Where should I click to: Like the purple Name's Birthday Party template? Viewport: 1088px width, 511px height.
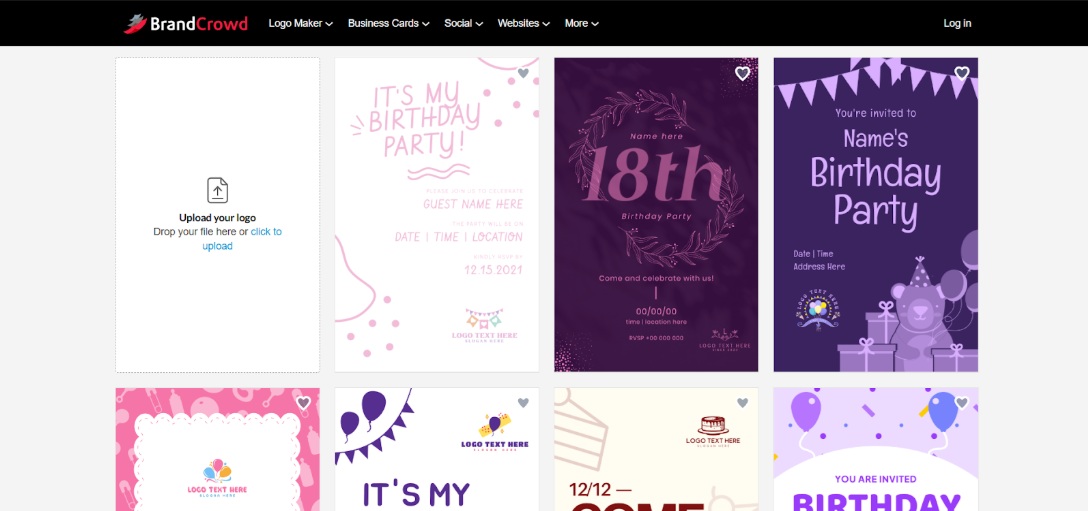pos(962,73)
